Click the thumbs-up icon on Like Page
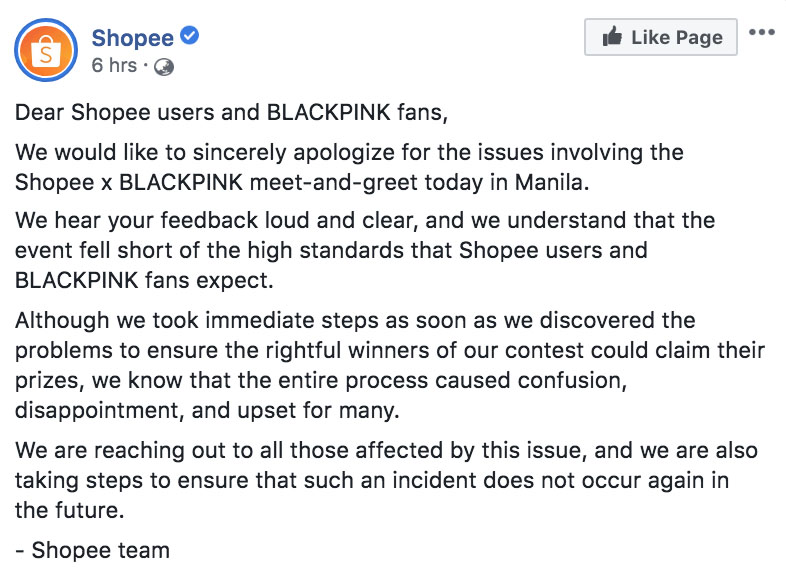This screenshot has height=578, width=786. pyautogui.click(x=612, y=37)
